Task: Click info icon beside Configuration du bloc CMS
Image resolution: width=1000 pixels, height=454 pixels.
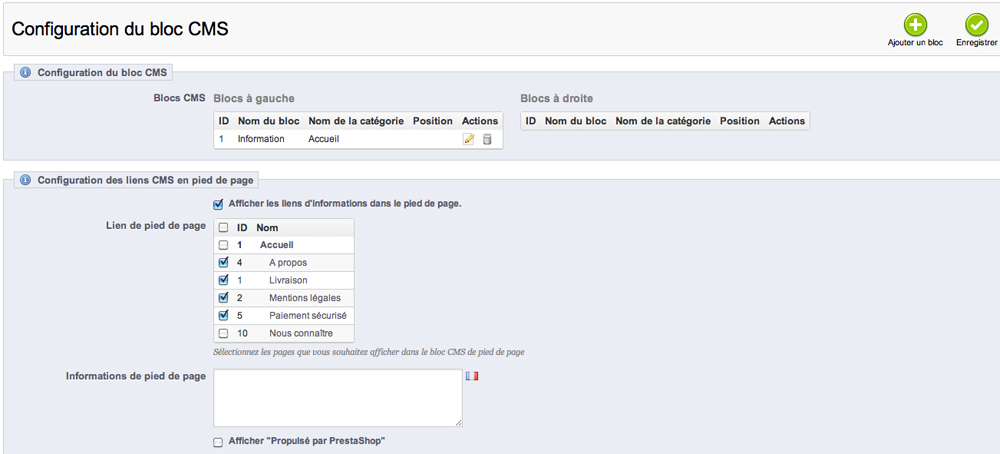Action: [x=26, y=73]
